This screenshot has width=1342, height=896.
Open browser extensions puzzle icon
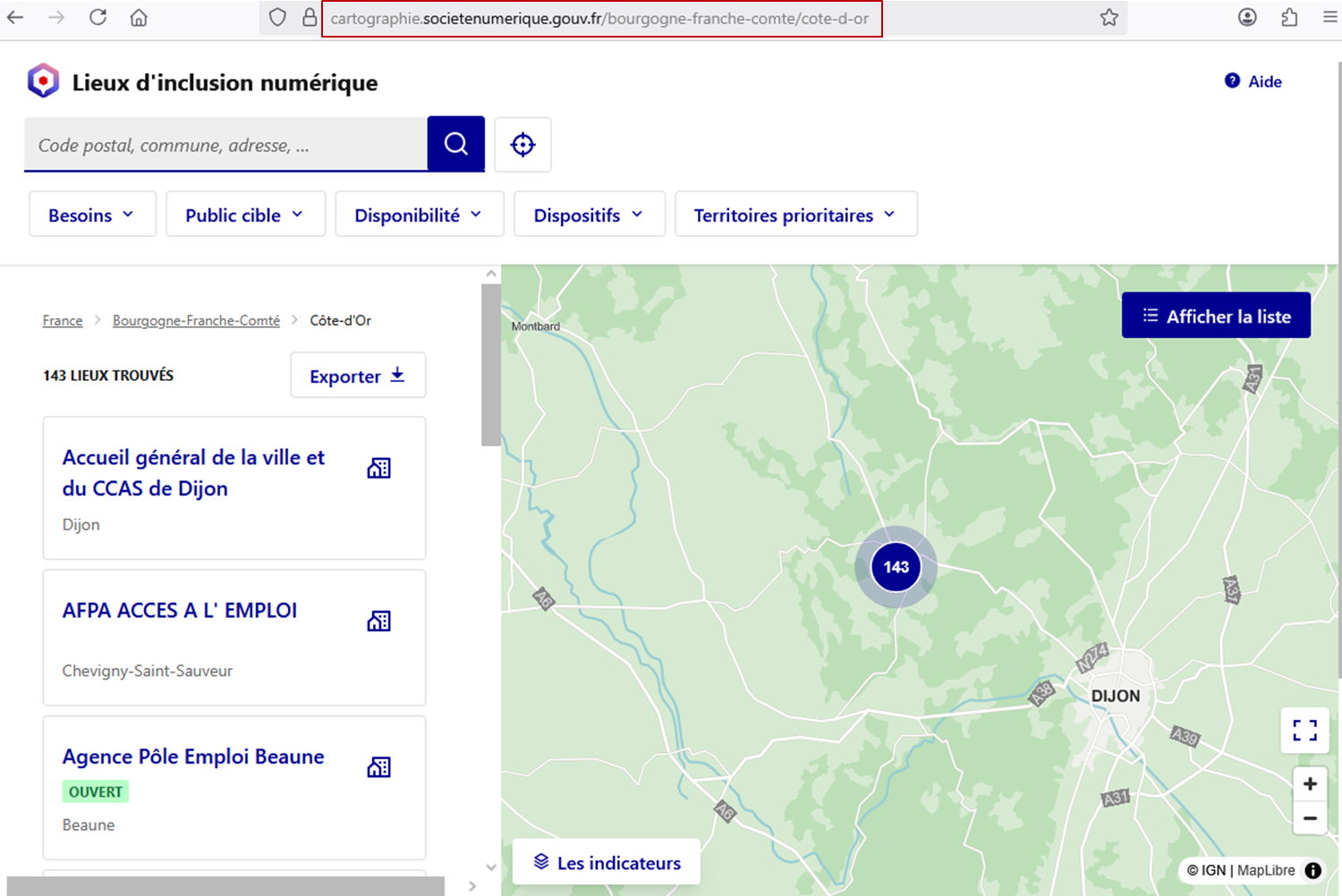coord(1289,18)
